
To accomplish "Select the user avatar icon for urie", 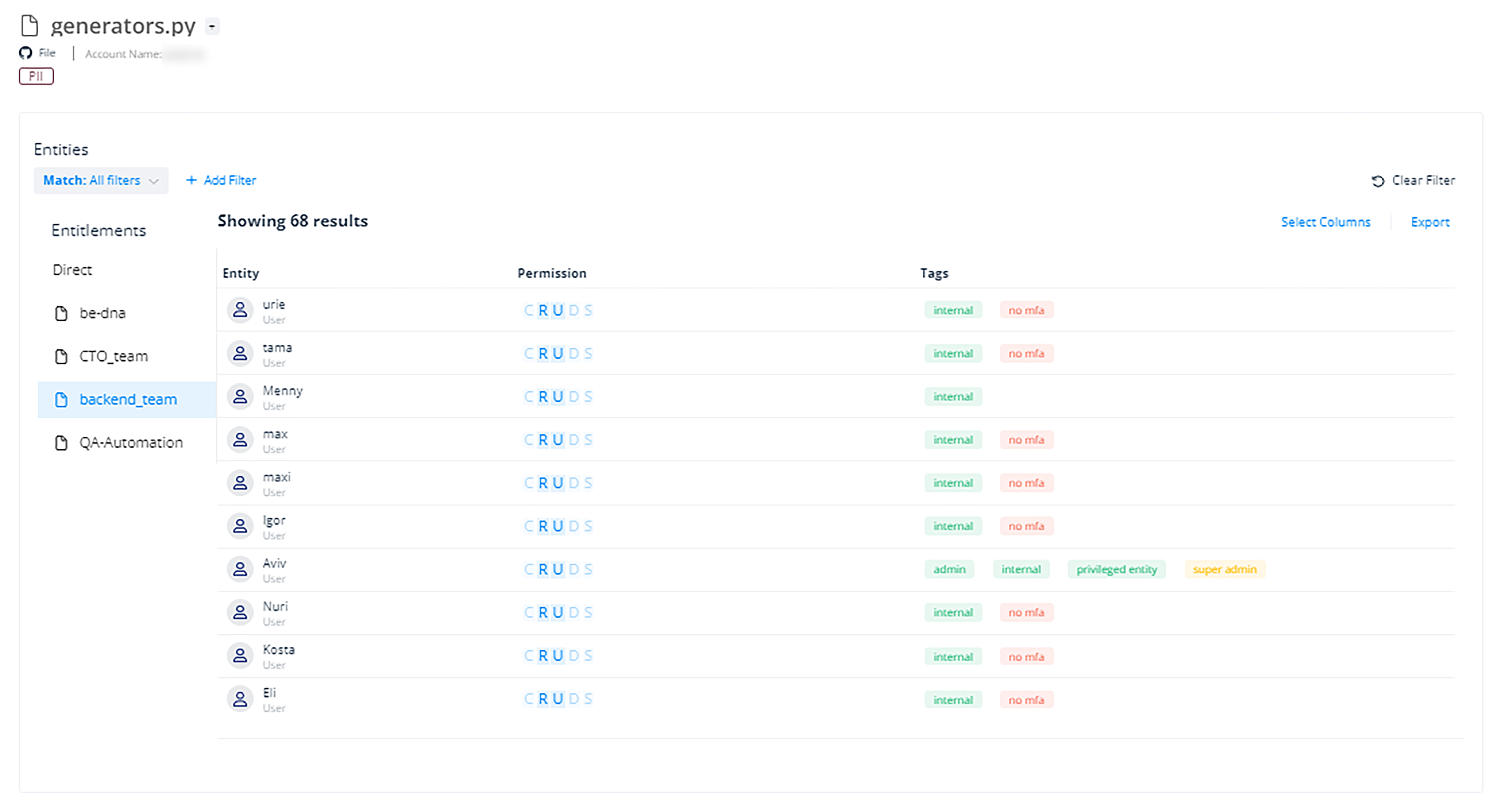I will click(x=239, y=310).
